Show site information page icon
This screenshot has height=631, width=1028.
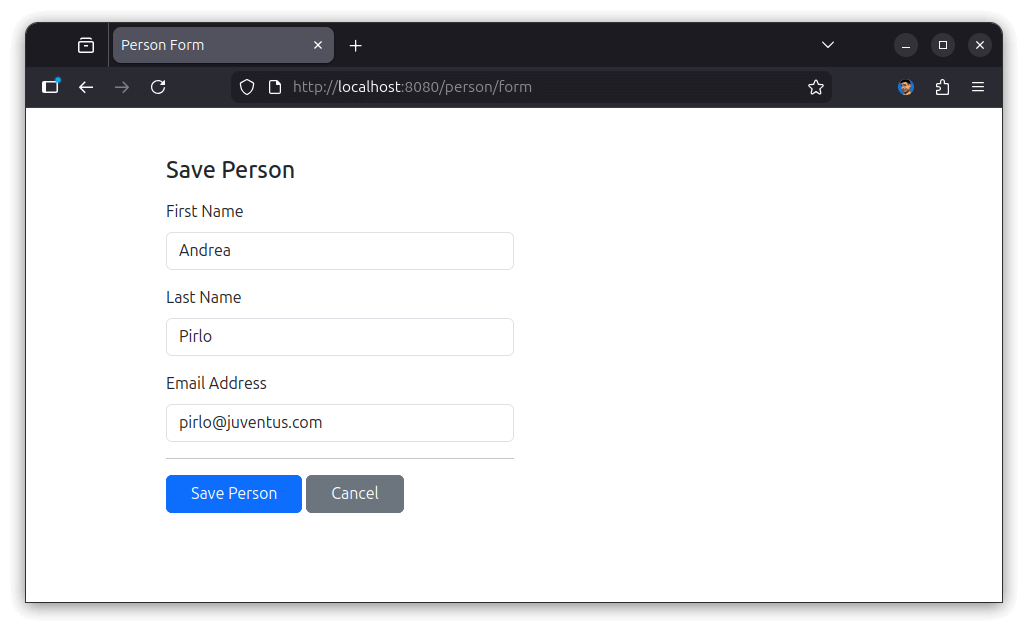275,87
